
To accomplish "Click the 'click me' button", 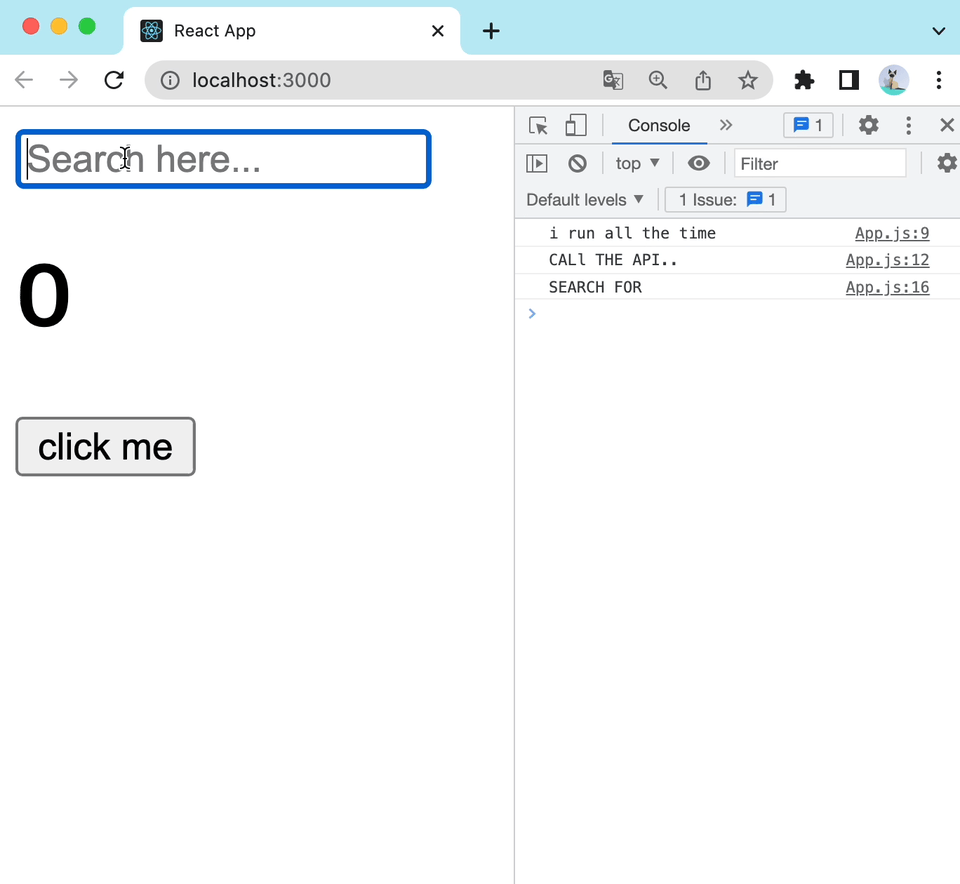I will click(x=105, y=447).
